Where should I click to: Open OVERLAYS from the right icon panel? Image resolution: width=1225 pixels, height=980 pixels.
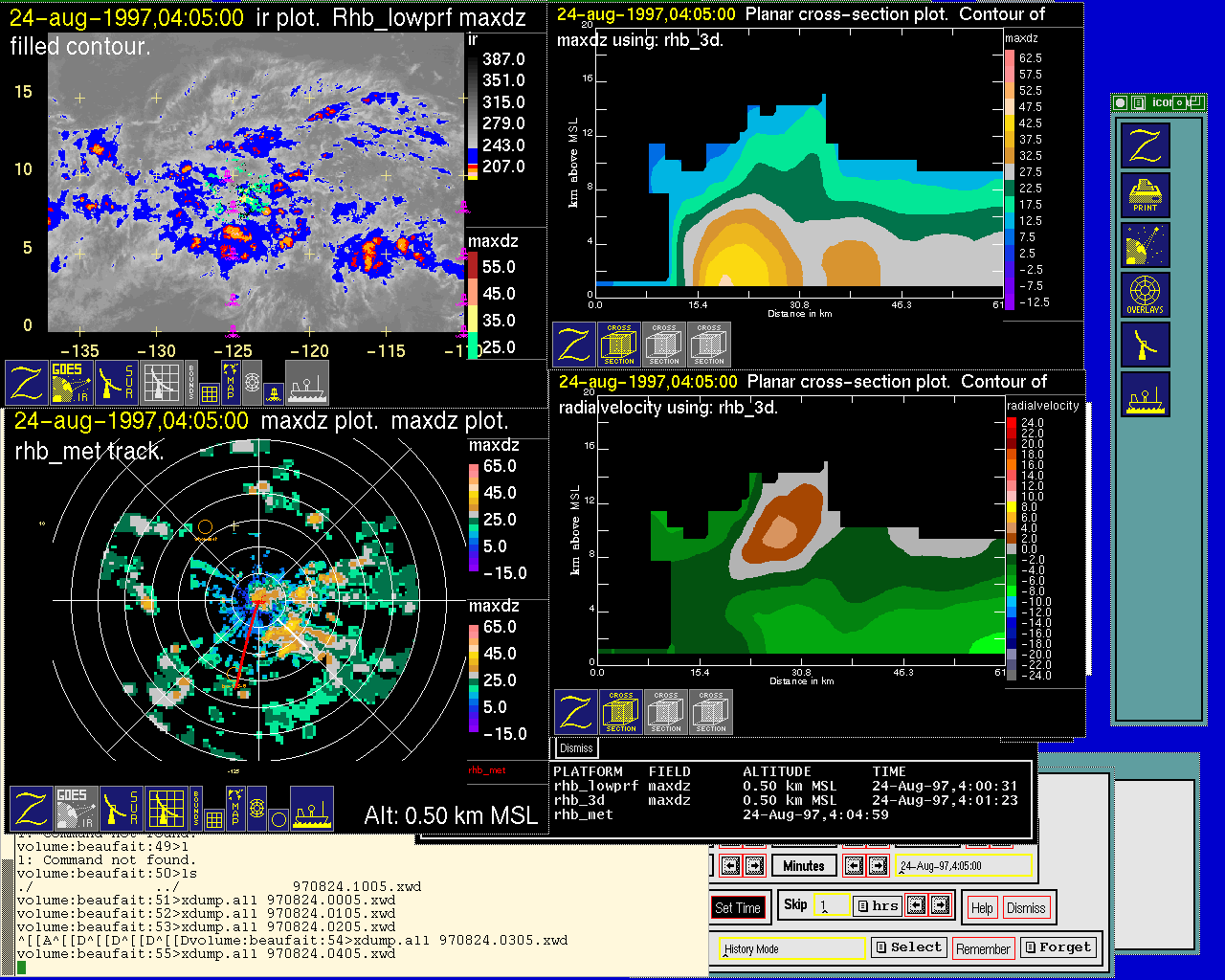tap(1145, 295)
